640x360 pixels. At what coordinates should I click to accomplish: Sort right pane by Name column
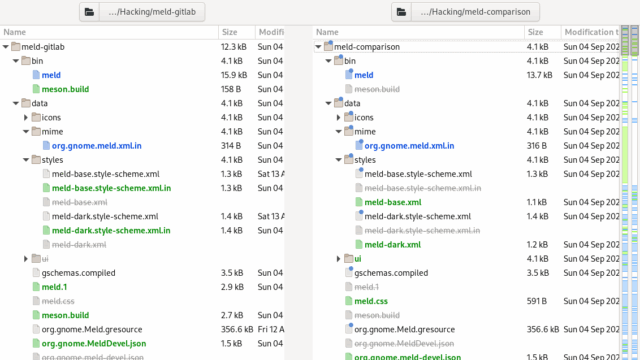pyautogui.click(x=418, y=32)
